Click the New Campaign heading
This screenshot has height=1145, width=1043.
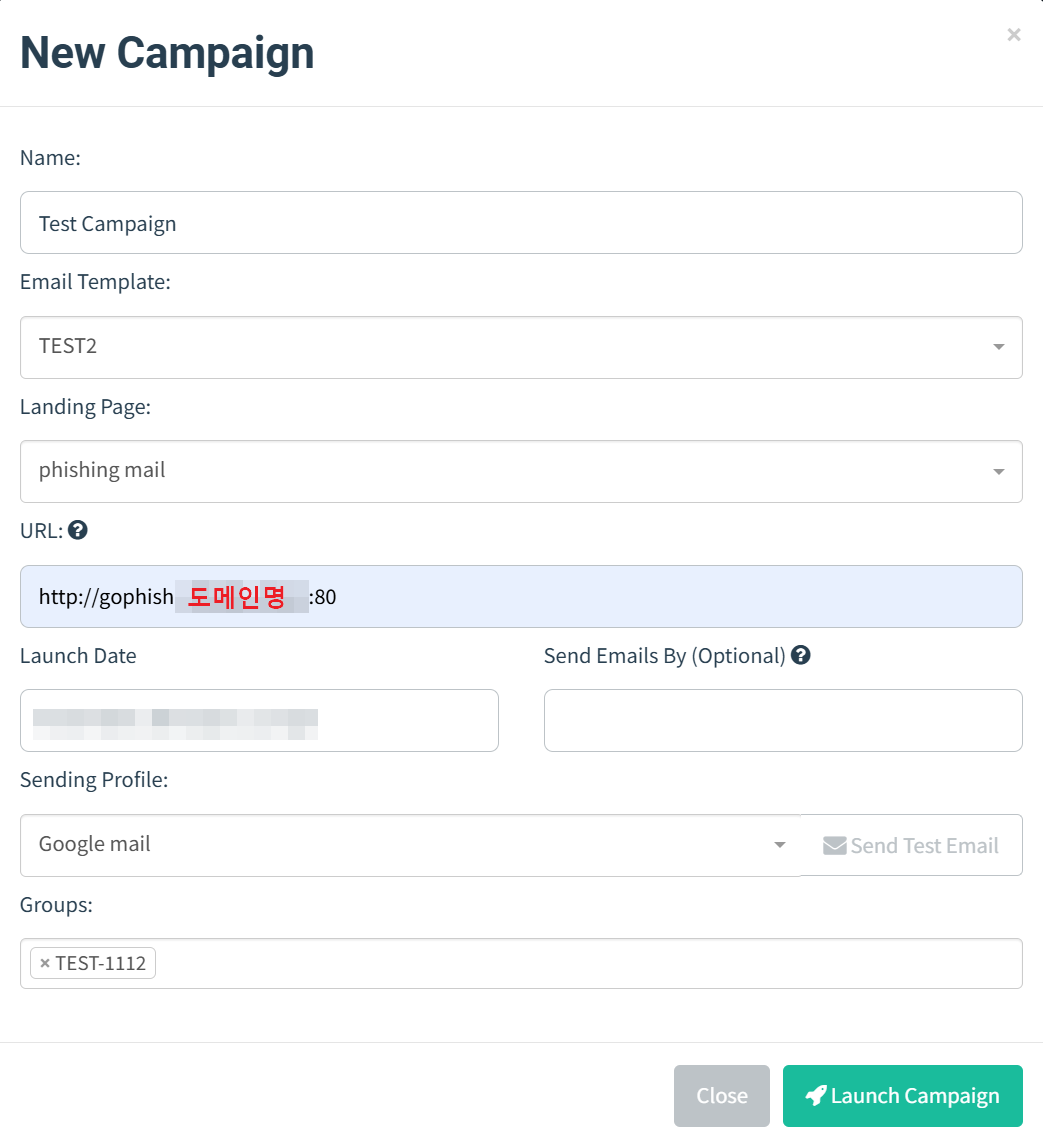point(167,53)
